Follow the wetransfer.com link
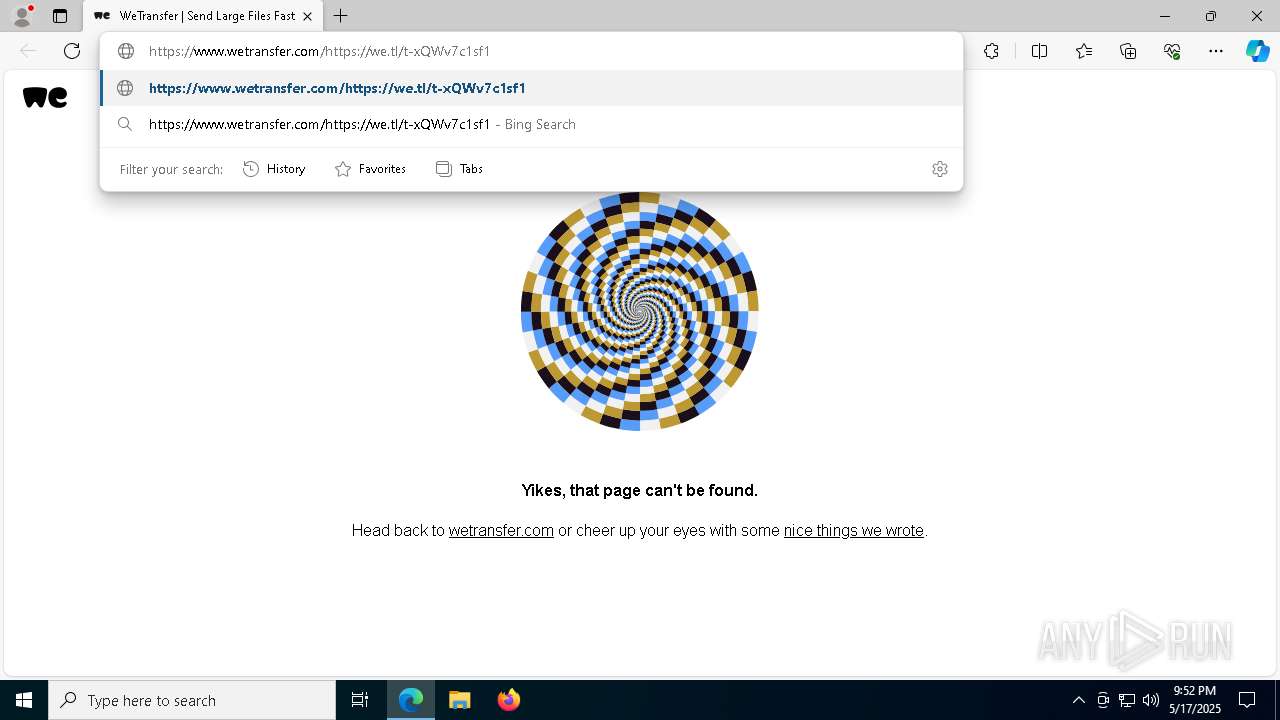1280x720 pixels. 501,531
